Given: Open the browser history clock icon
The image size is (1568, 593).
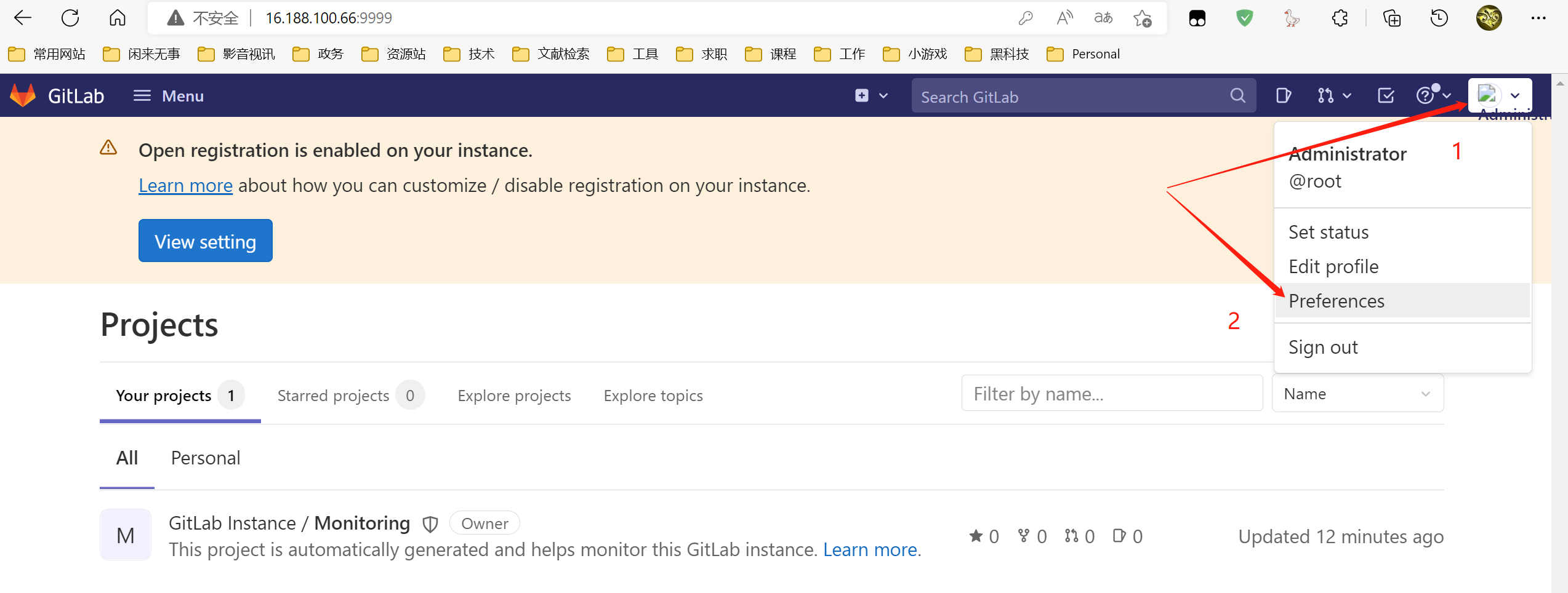Looking at the screenshot, I should coord(1439,18).
